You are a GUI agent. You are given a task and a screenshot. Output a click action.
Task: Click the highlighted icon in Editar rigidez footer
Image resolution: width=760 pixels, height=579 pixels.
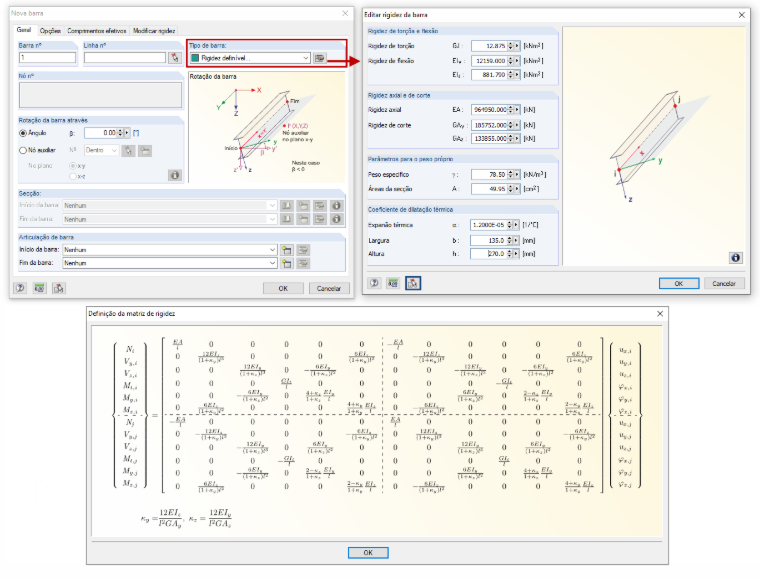pyautogui.click(x=412, y=283)
